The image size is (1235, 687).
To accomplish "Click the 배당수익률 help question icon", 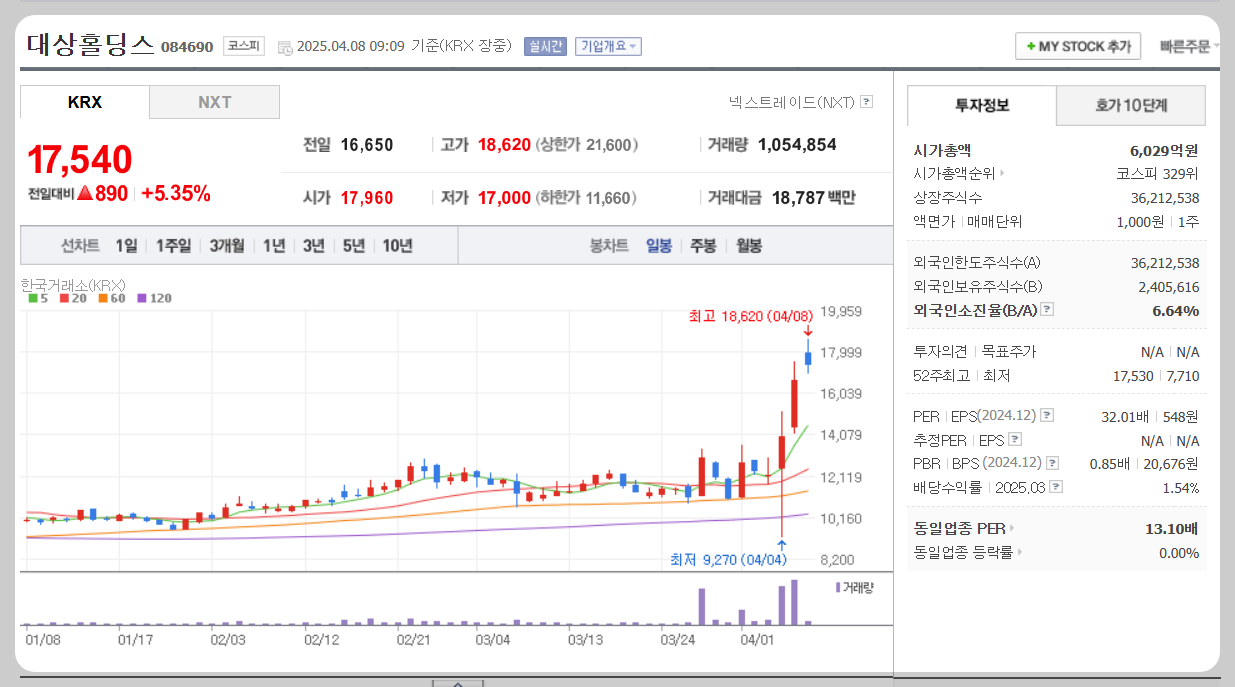I will [1056, 487].
